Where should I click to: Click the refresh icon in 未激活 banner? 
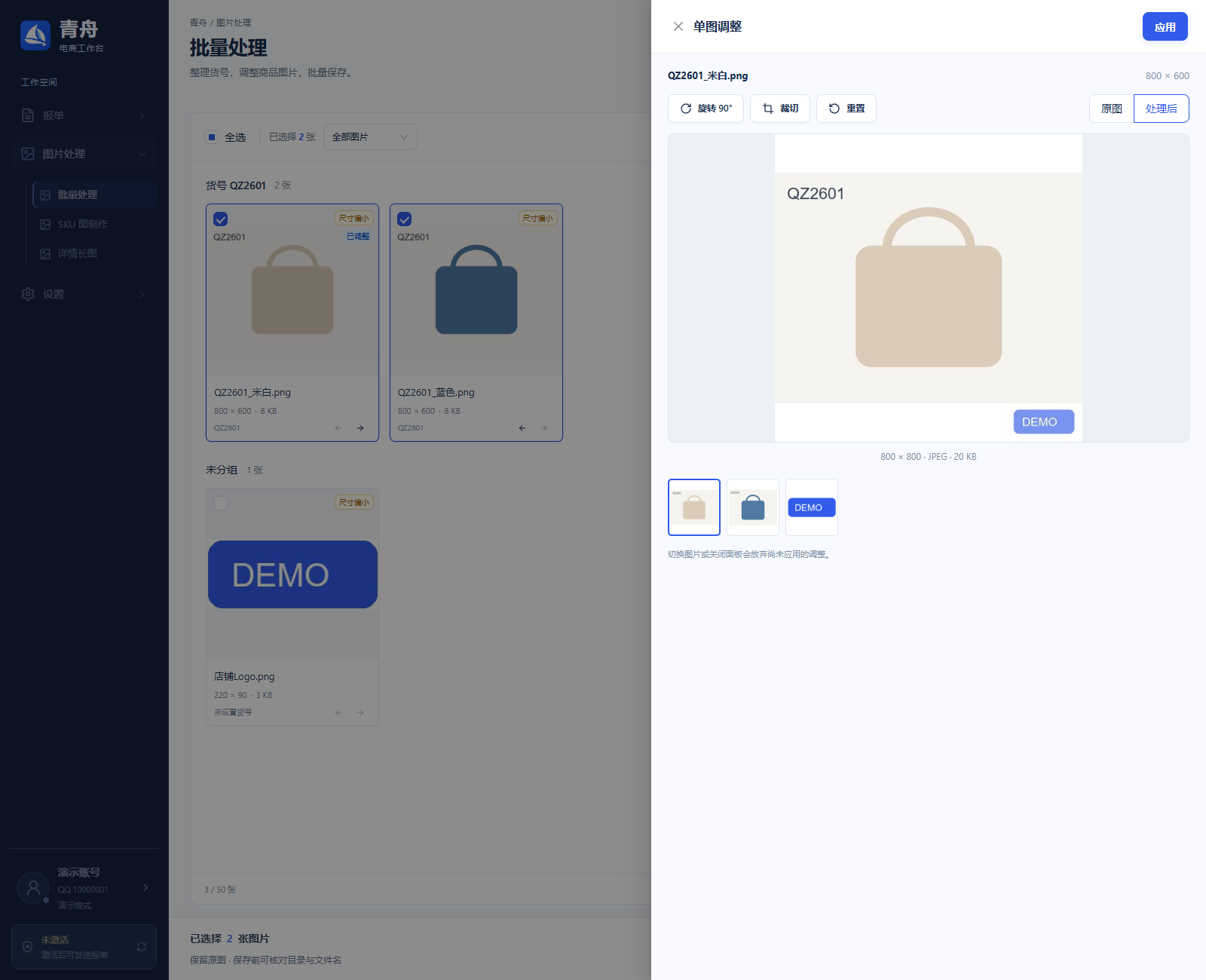point(142,947)
